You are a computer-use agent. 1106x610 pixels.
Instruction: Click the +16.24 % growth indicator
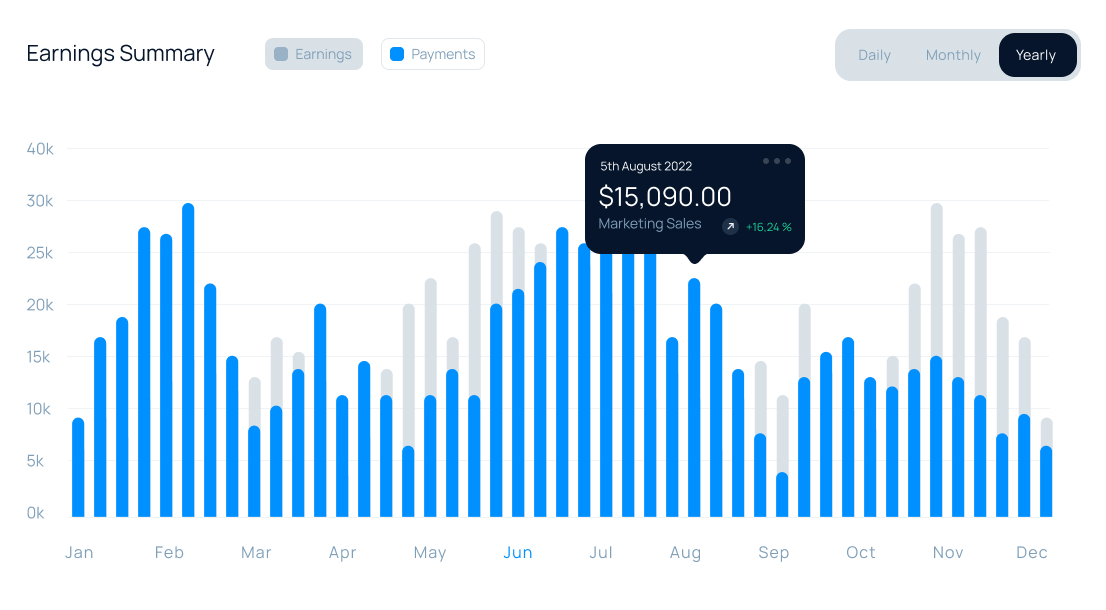768,227
